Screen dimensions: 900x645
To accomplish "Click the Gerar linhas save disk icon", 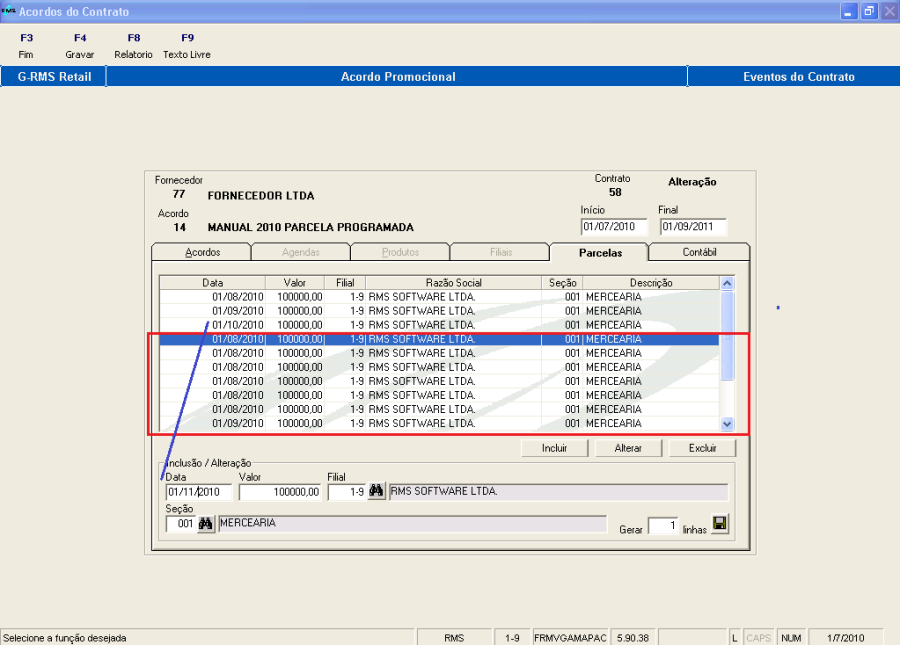I will tap(720, 523).
